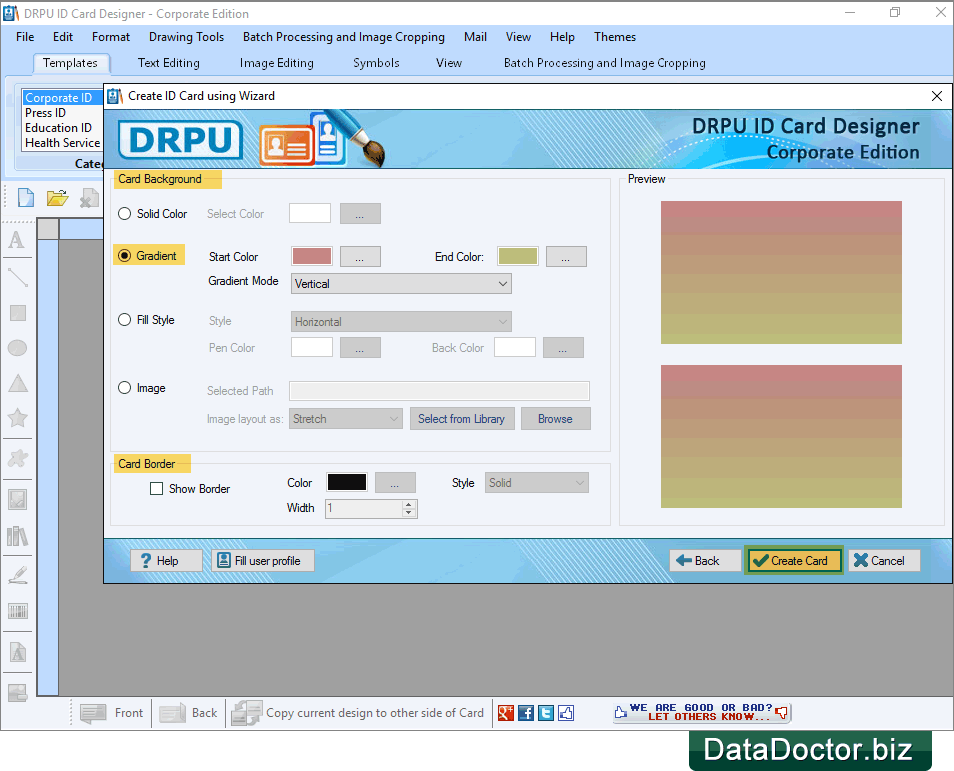
Task: Open the Drawing Tools menu
Action: coord(186,37)
